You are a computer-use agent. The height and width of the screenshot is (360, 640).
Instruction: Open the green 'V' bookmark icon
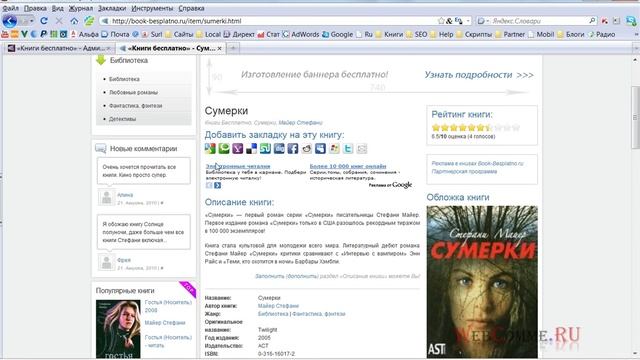24,34
